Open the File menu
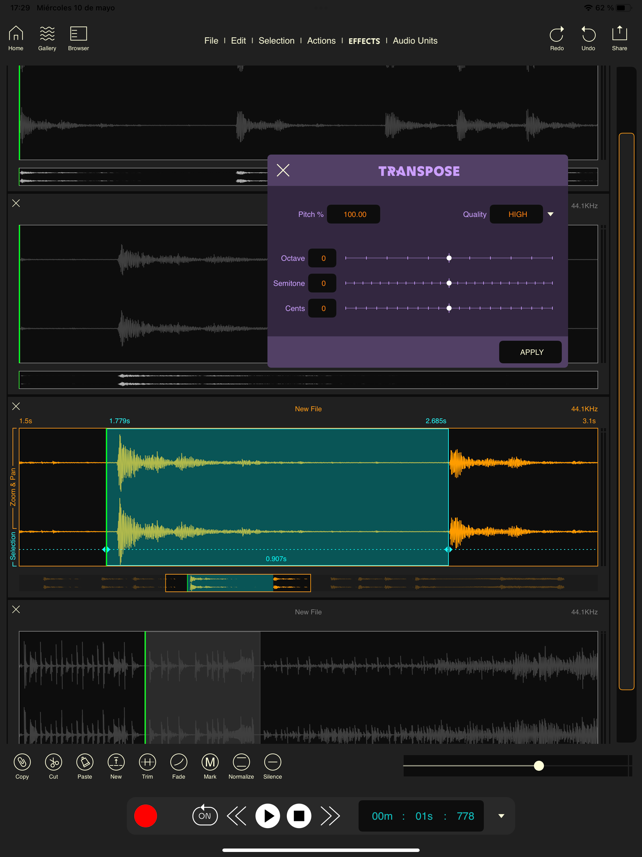The height and width of the screenshot is (857, 642). (x=211, y=41)
